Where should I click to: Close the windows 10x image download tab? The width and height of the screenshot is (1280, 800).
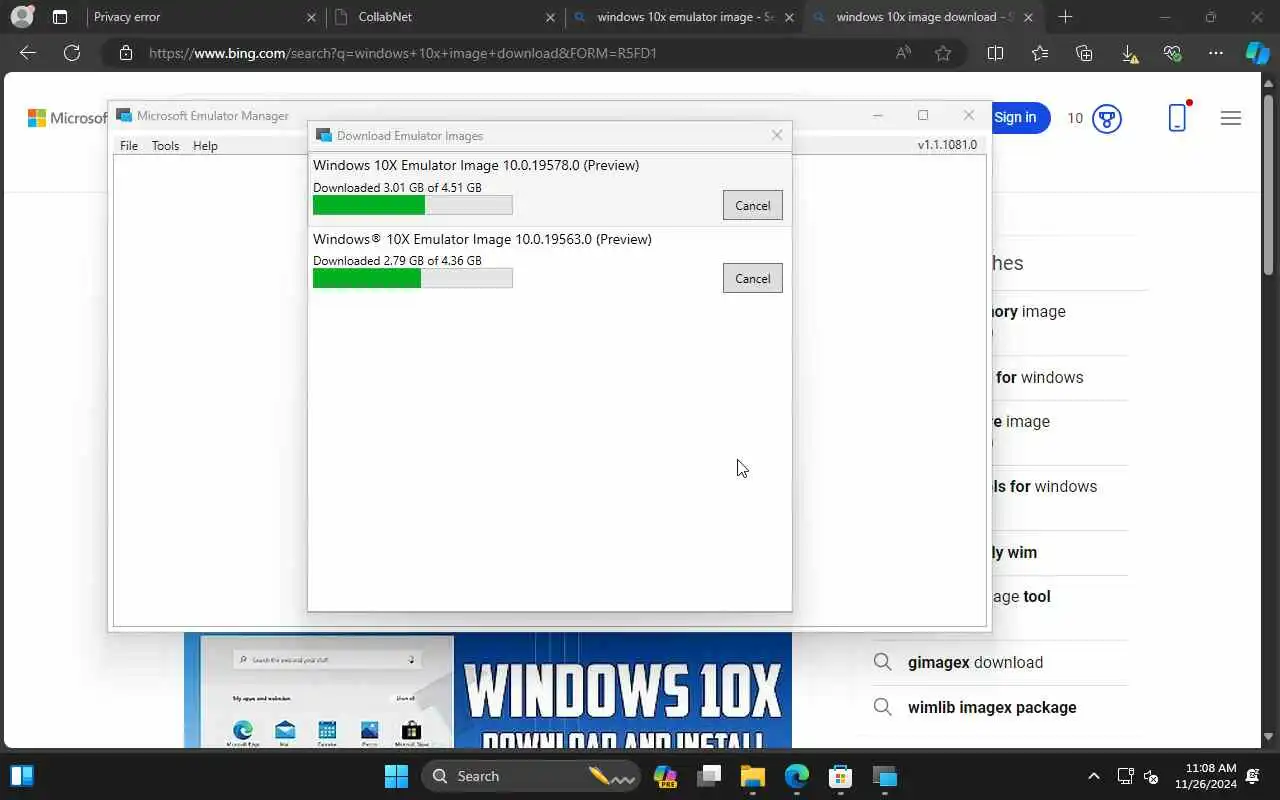[1028, 17]
